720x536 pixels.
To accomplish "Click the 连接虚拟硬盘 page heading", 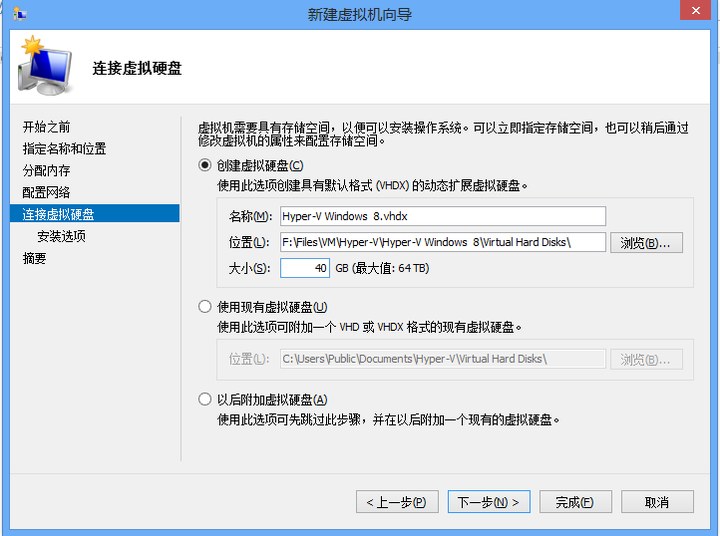I will click(137, 68).
